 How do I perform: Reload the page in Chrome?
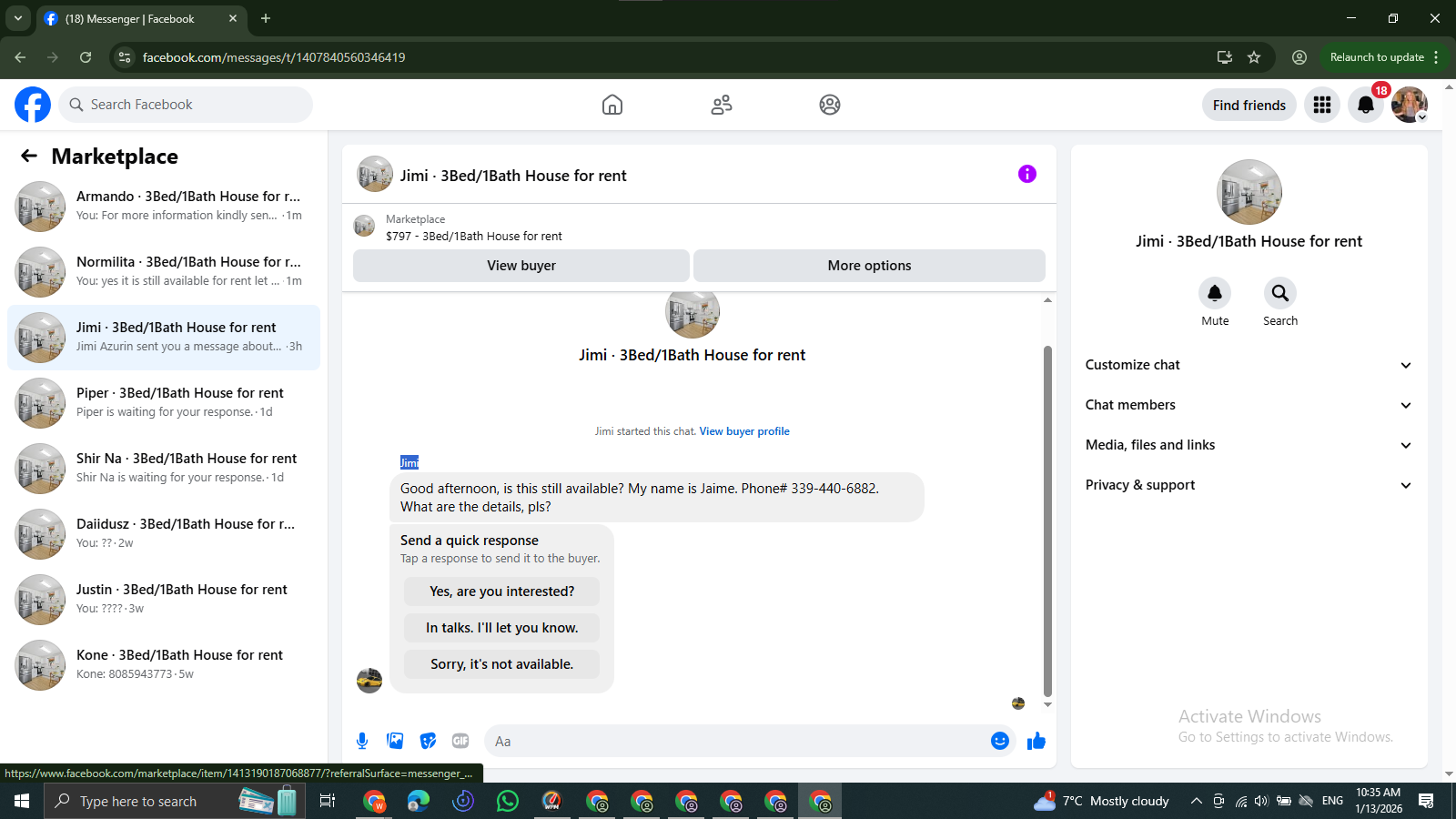(x=86, y=57)
